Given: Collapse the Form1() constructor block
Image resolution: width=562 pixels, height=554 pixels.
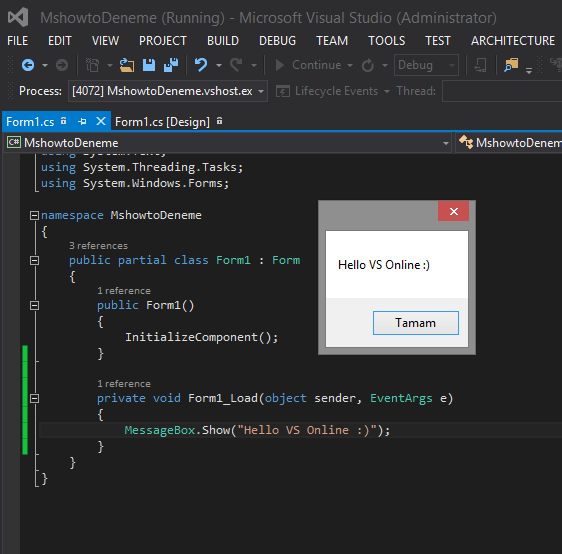Looking at the screenshot, I should tap(34, 305).
